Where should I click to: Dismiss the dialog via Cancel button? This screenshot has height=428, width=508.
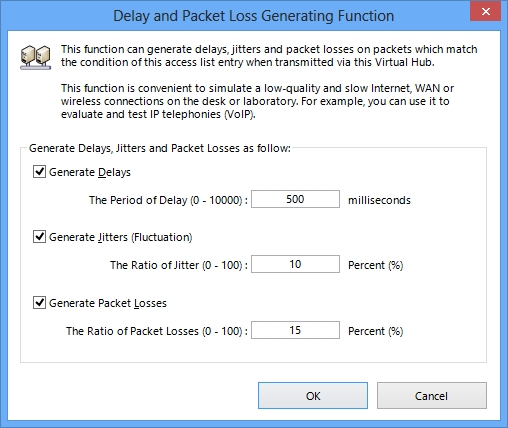click(432, 396)
